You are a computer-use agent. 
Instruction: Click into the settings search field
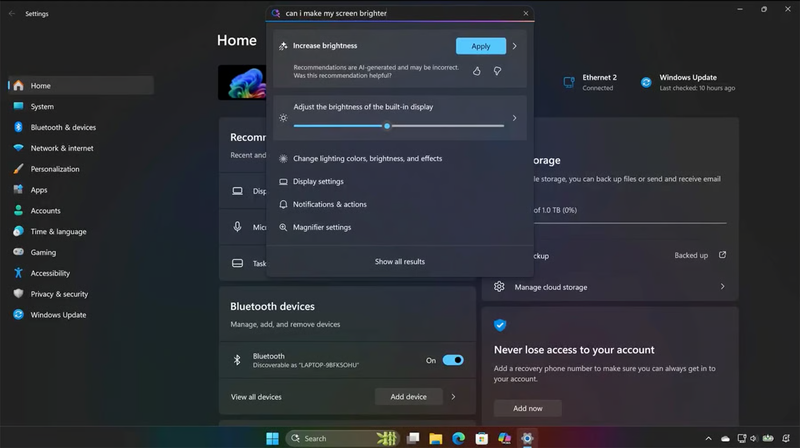(400, 13)
